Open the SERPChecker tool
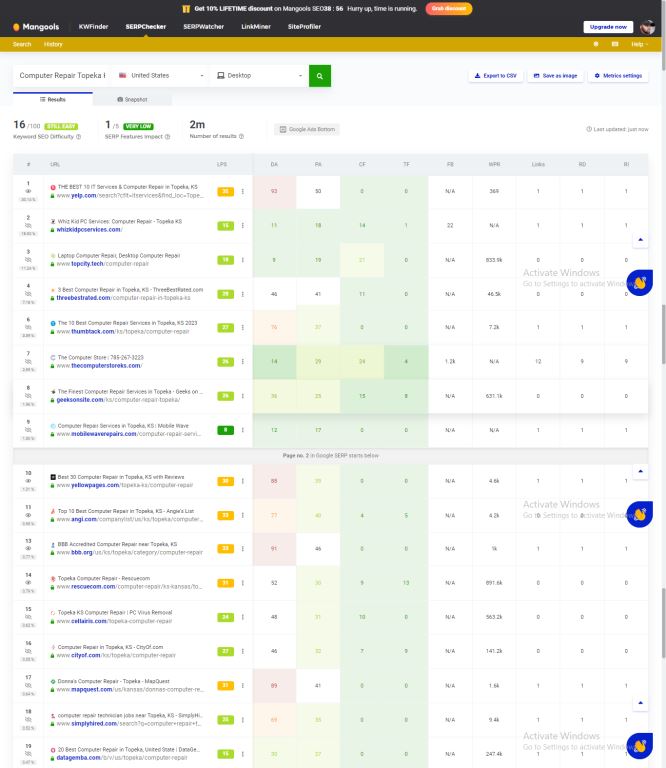This screenshot has height=768, width=666. (x=145, y=26)
